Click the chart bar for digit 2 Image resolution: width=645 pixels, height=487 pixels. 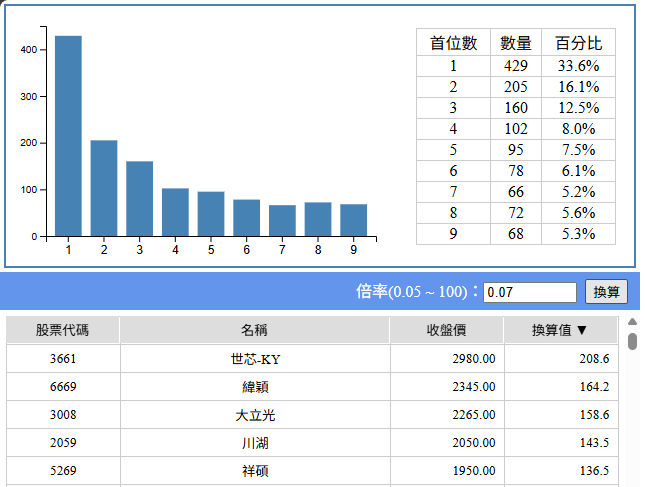click(104, 188)
